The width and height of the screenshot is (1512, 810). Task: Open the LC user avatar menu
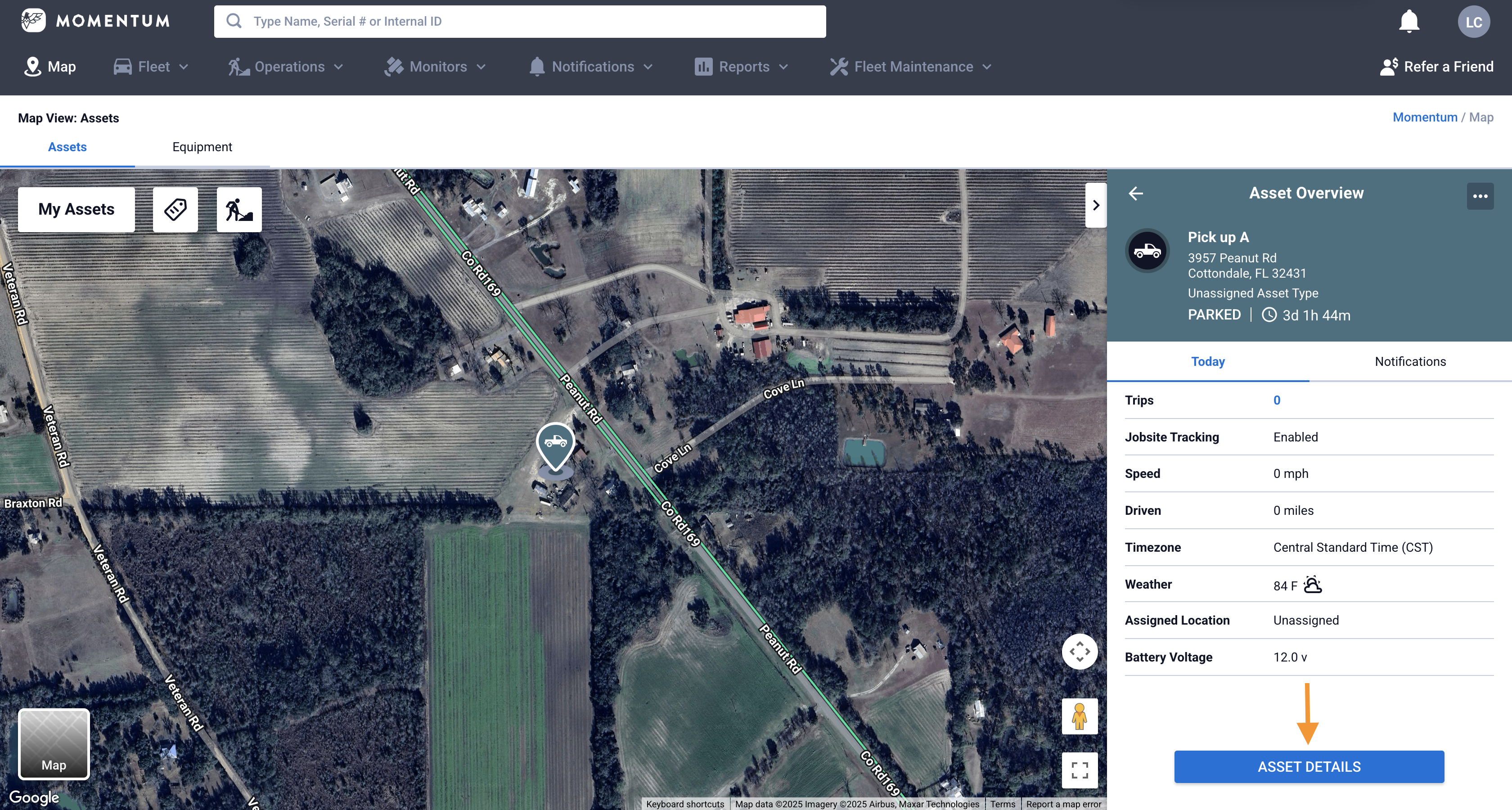point(1473,22)
